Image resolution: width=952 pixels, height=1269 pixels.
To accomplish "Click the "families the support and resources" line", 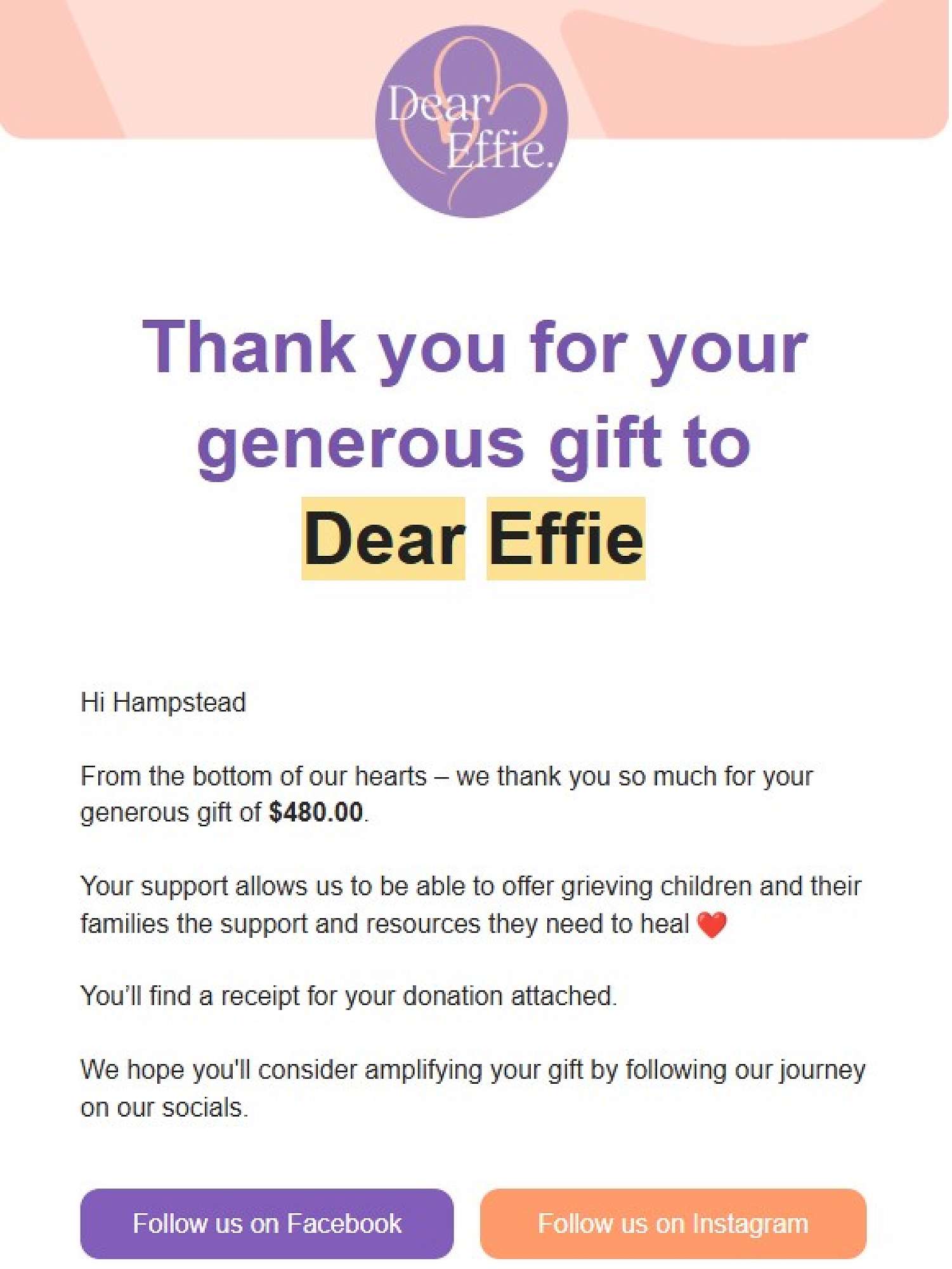I will click(384, 924).
